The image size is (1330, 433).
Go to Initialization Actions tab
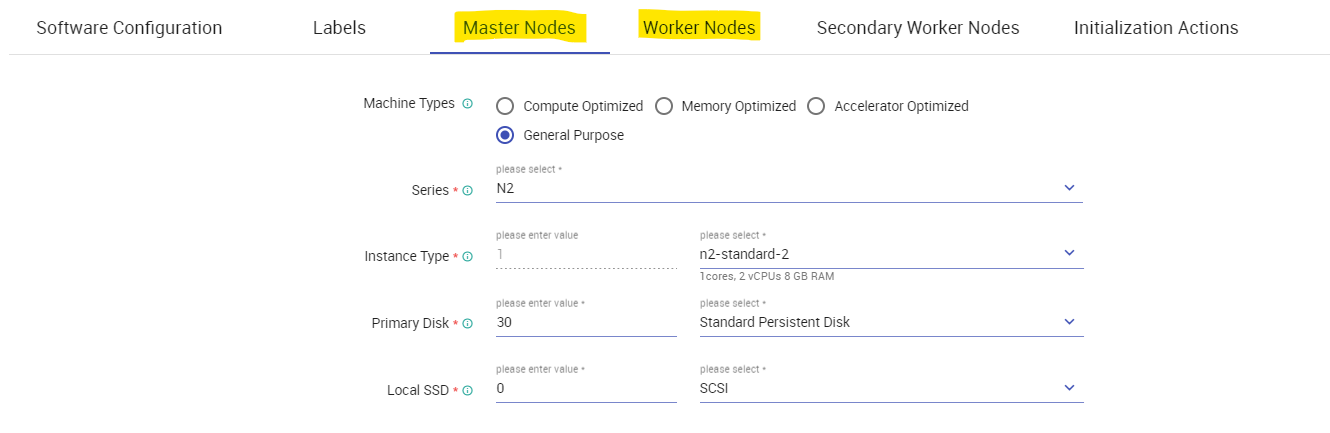[1155, 28]
